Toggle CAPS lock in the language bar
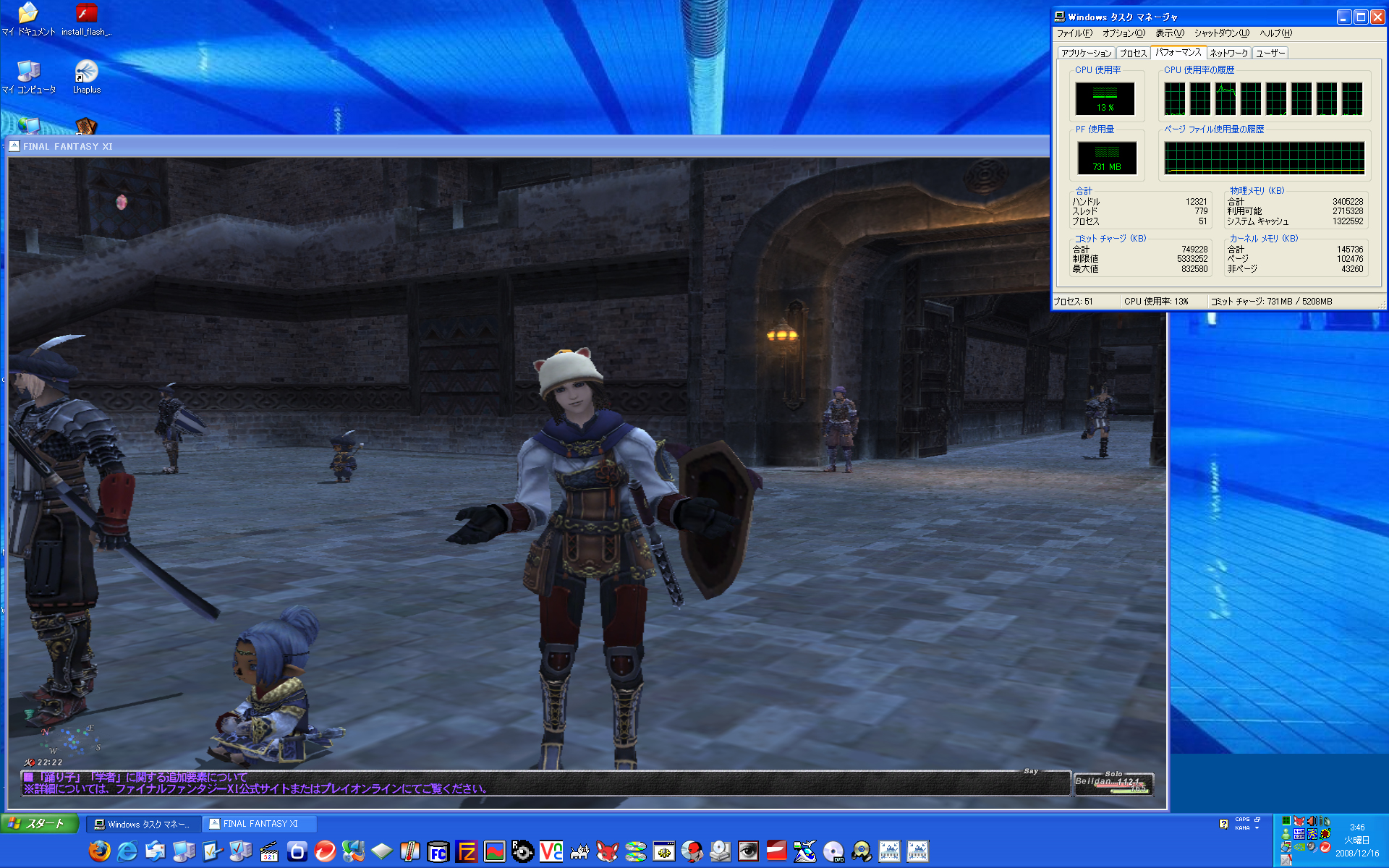Viewport: 1389px width, 868px height. click(1242, 819)
